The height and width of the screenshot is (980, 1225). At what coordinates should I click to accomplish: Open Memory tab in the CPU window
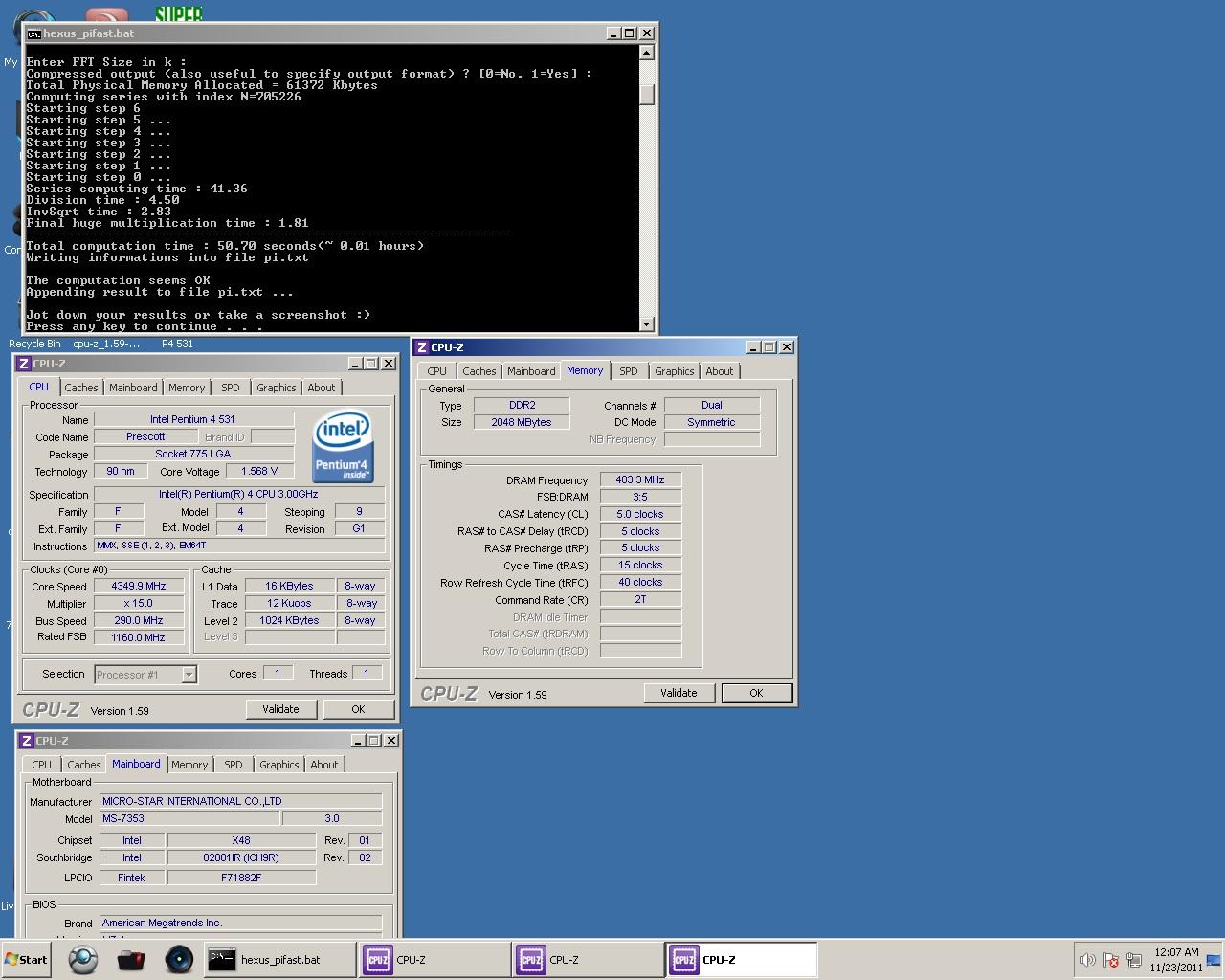point(187,388)
